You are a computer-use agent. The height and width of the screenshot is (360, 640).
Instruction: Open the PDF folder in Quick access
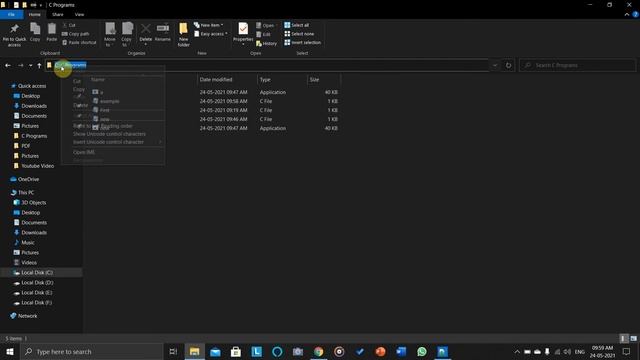coord(26,146)
